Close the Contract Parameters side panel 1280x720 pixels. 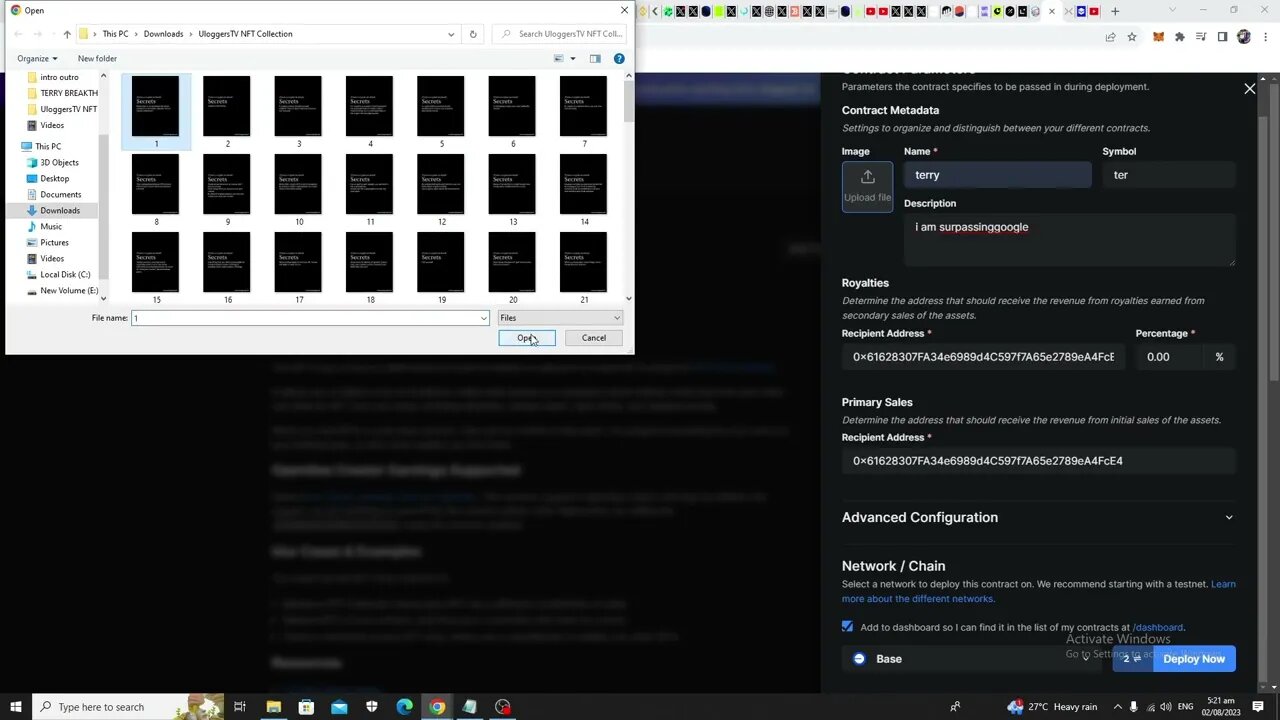pyautogui.click(x=1249, y=89)
